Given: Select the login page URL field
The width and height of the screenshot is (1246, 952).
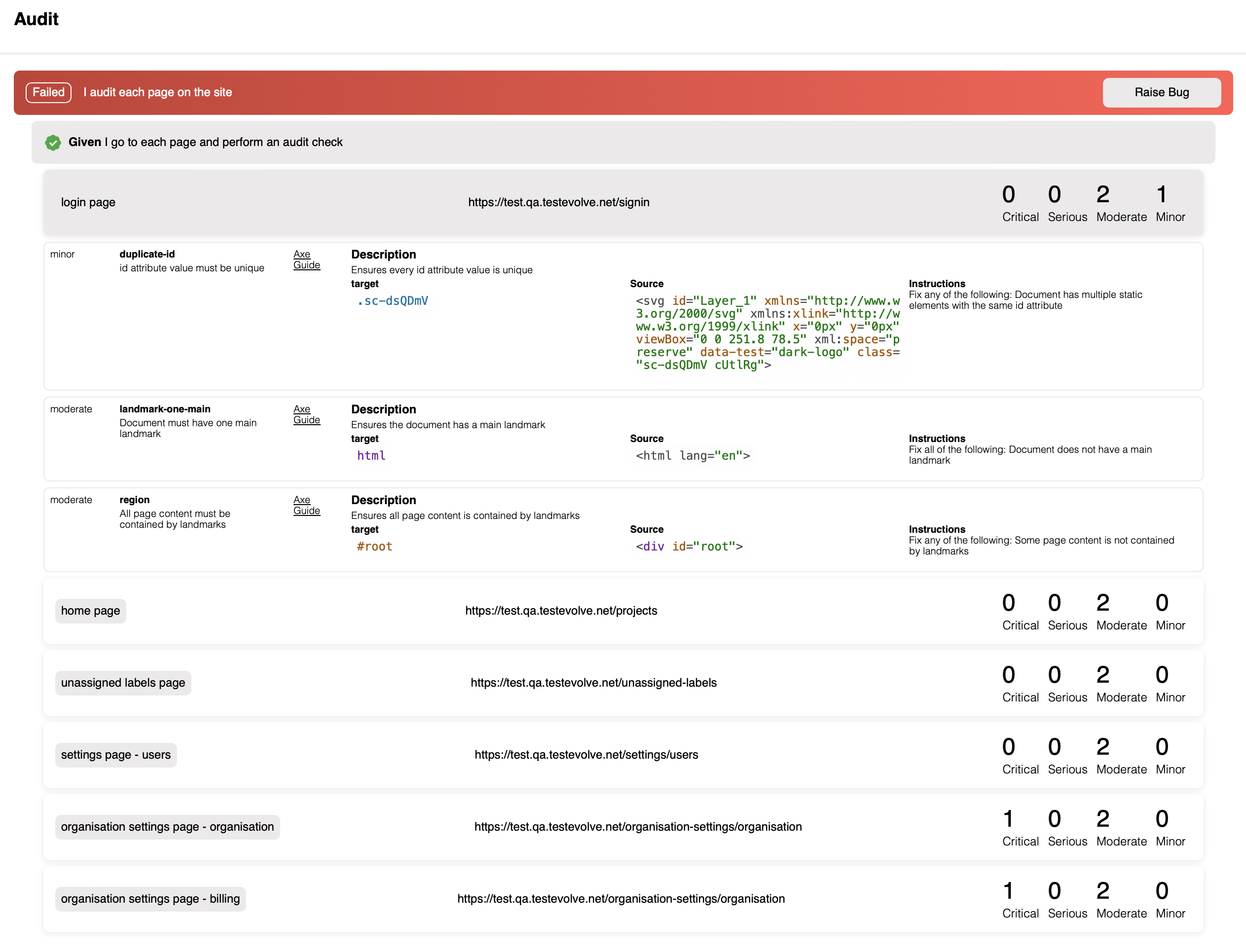Looking at the screenshot, I should click(x=560, y=202).
